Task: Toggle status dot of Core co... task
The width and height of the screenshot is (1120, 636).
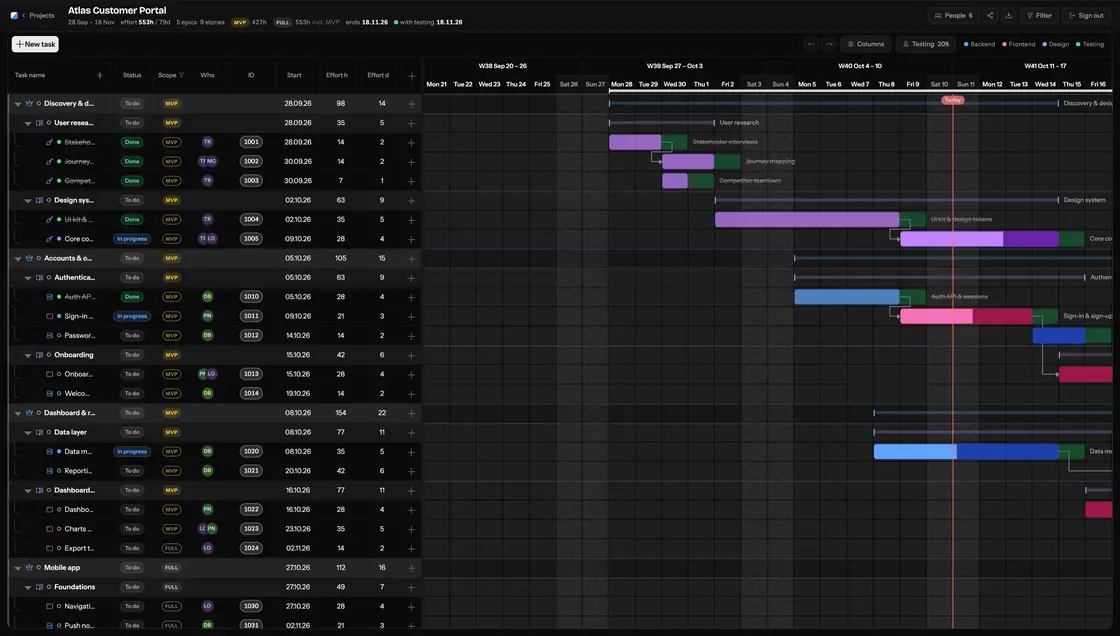Action: click(59, 239)
